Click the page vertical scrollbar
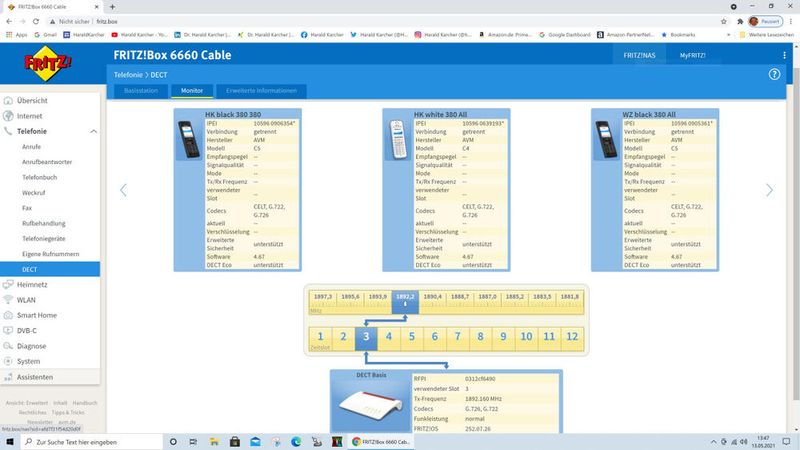 pyautogui.click(x=796, y=232)
